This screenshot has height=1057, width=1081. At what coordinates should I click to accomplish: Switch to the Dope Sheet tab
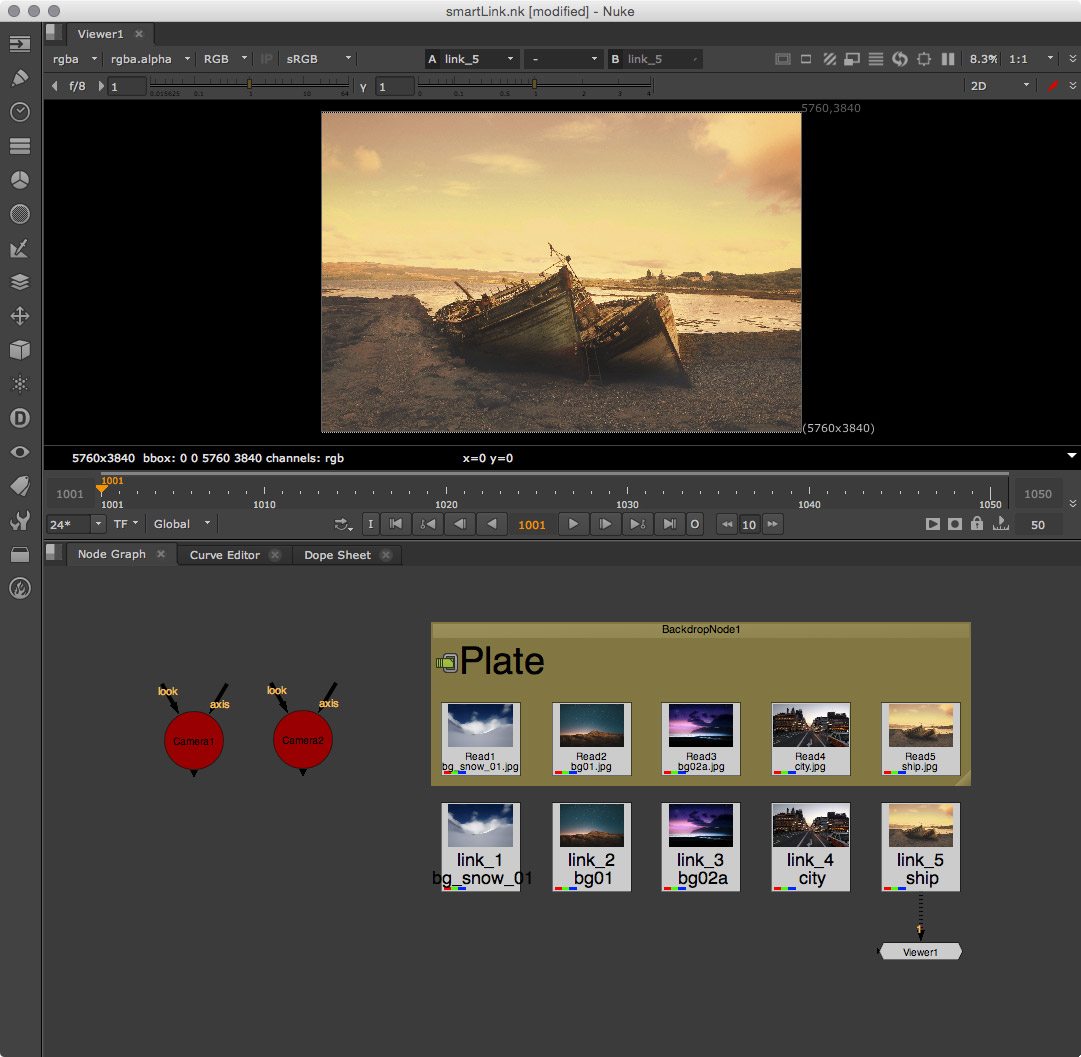coord(337,555)
